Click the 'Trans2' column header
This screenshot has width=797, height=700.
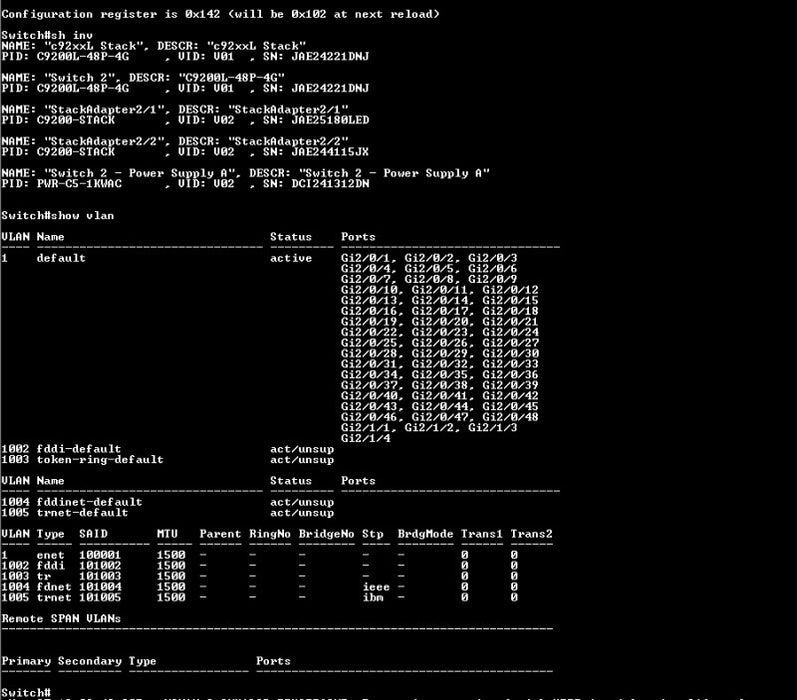pos(531,534)
